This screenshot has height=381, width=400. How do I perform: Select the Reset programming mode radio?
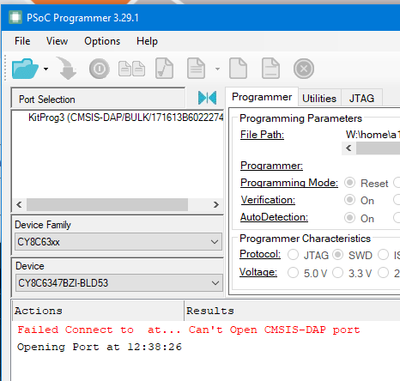(x=349, y=183)
